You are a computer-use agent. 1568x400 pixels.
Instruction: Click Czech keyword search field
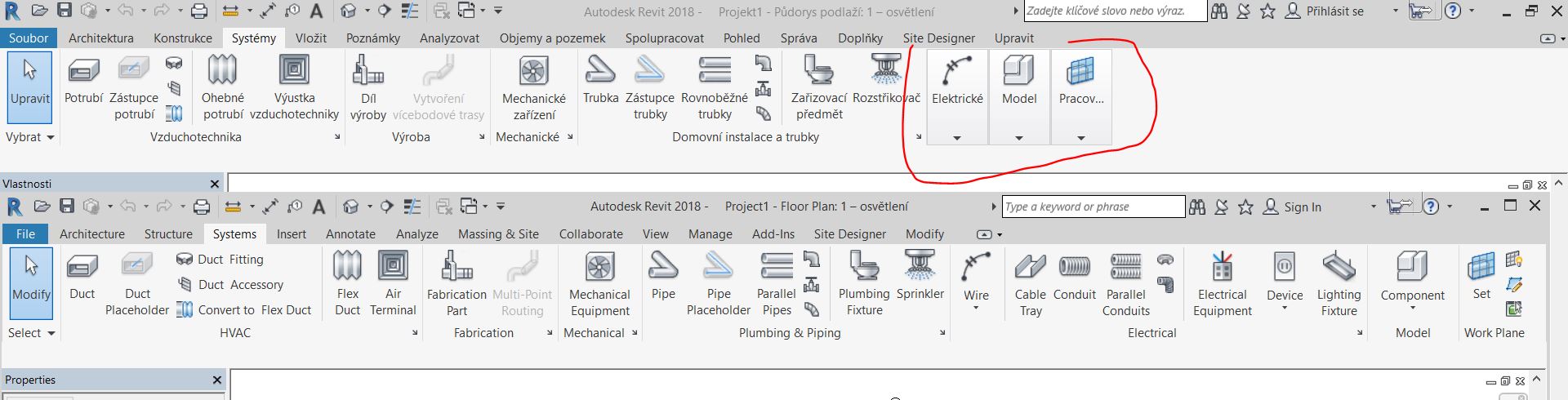[1116, 11]
